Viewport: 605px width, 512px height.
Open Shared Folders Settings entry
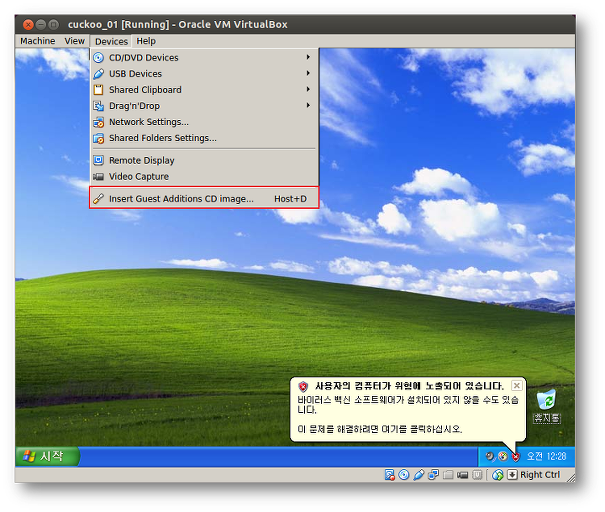click(x=204, y=138)
